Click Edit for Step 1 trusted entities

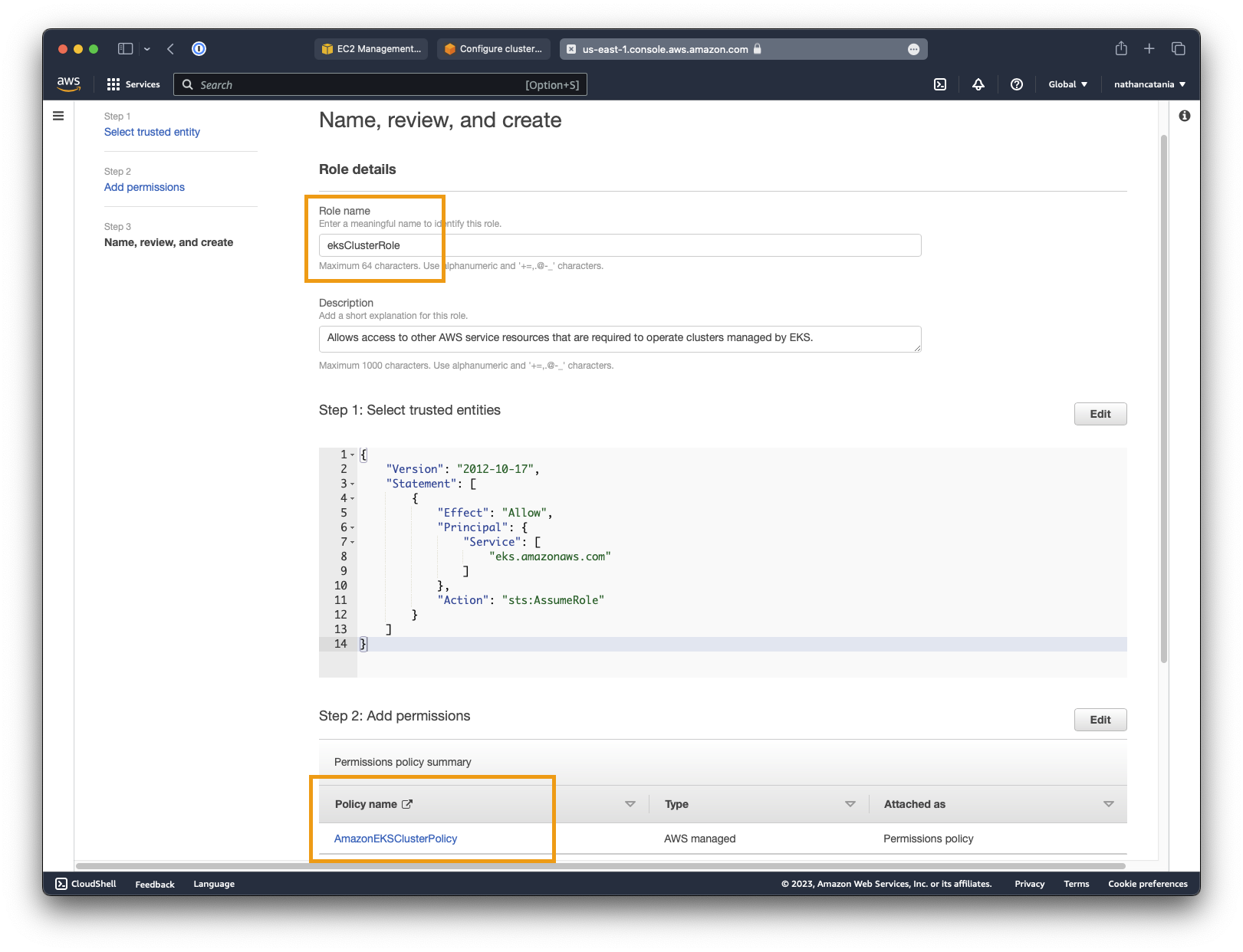click(1100, 414)
